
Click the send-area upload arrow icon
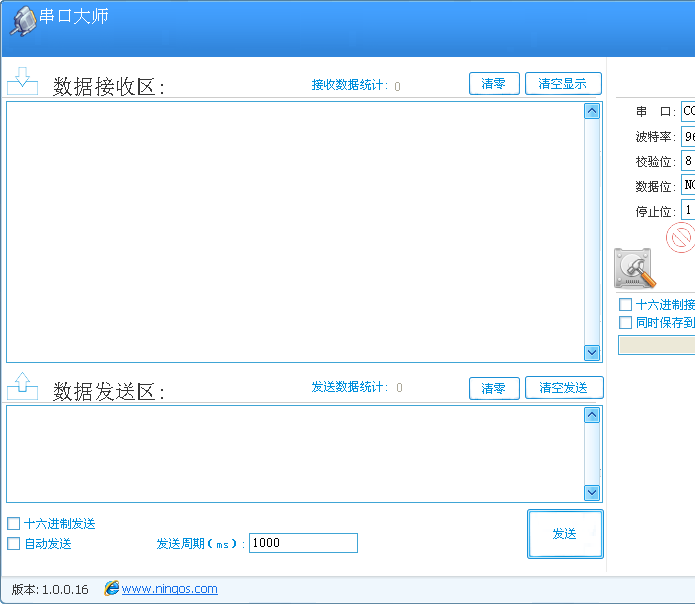[22, 386]
